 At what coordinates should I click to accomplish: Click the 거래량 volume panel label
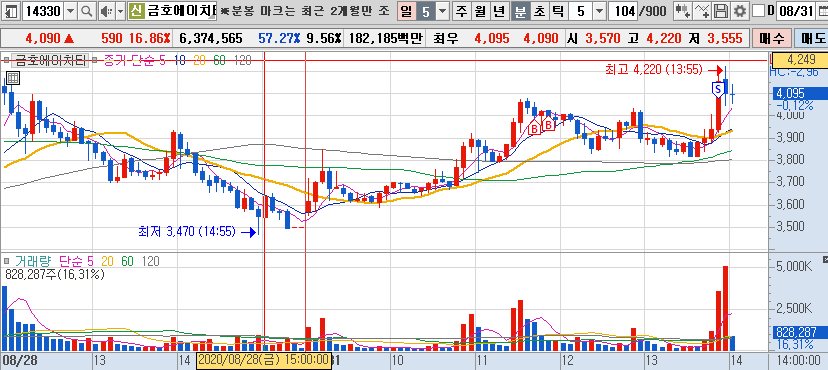tap(34, 261)
